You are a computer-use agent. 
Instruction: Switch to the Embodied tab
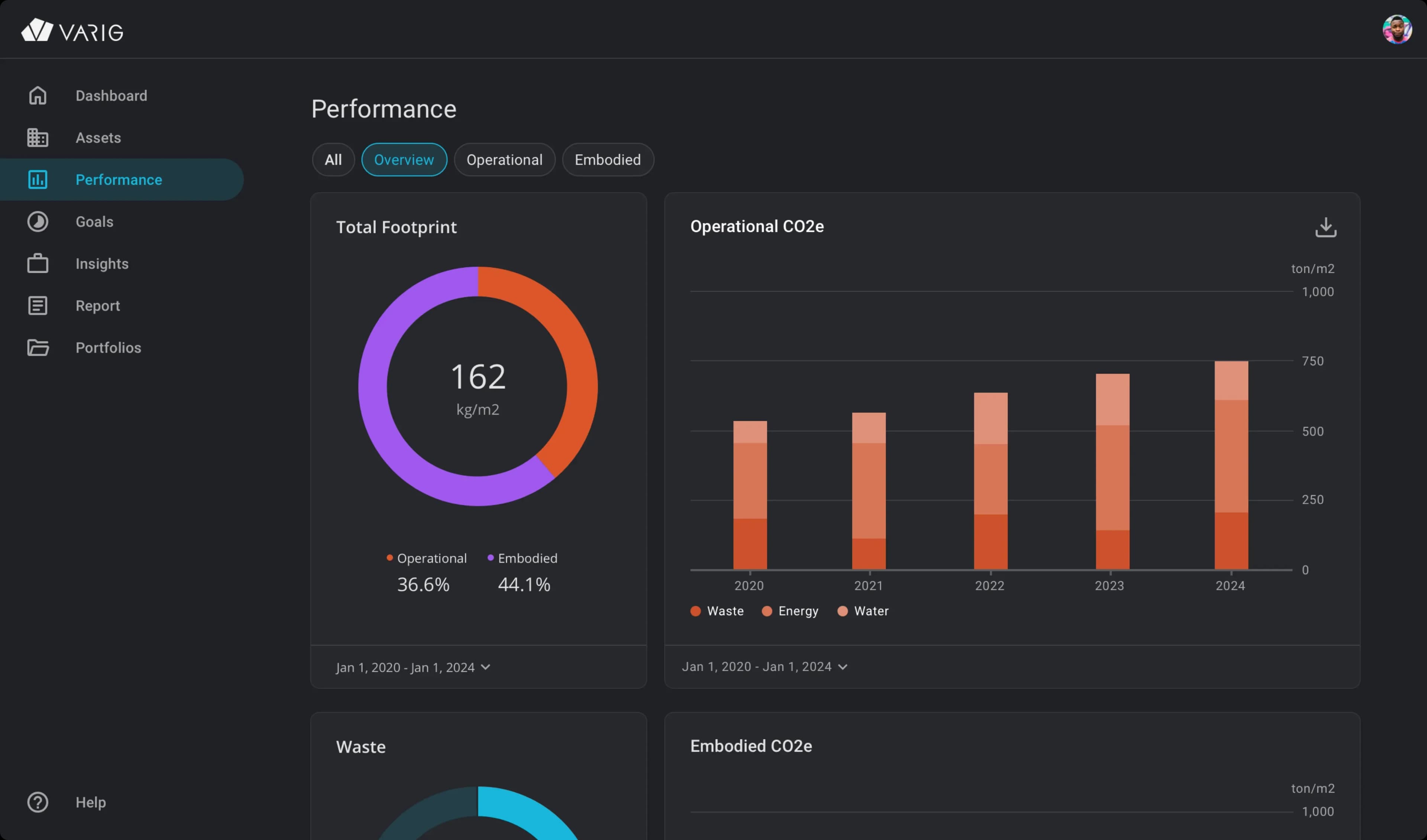tap(608, 160)
